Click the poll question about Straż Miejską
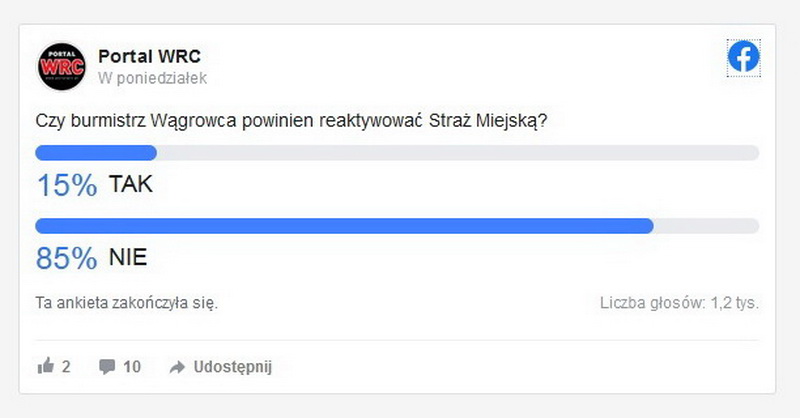The image size is (800, 418). 291,121
